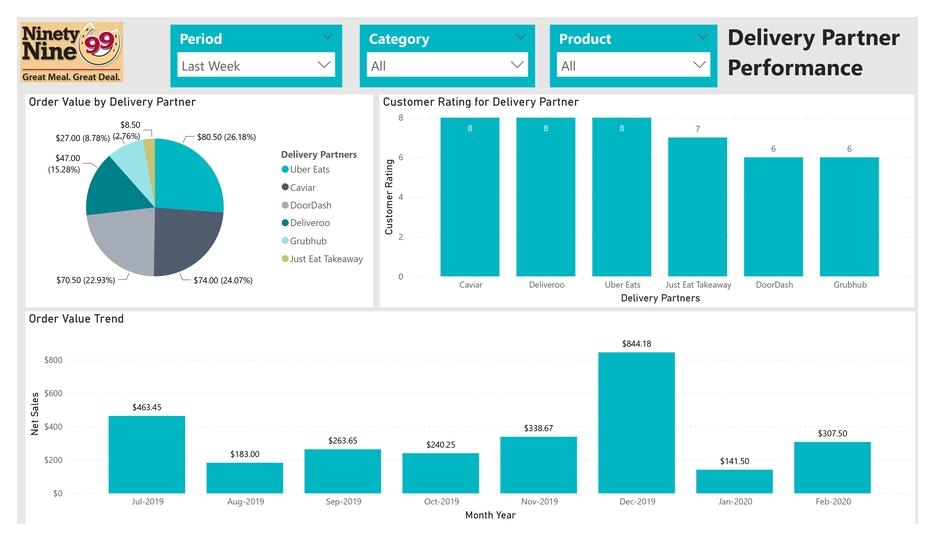Click the Just Eat Takeaway legend marker
Viewport: 935px width, 541px height.
pos(285,260)
